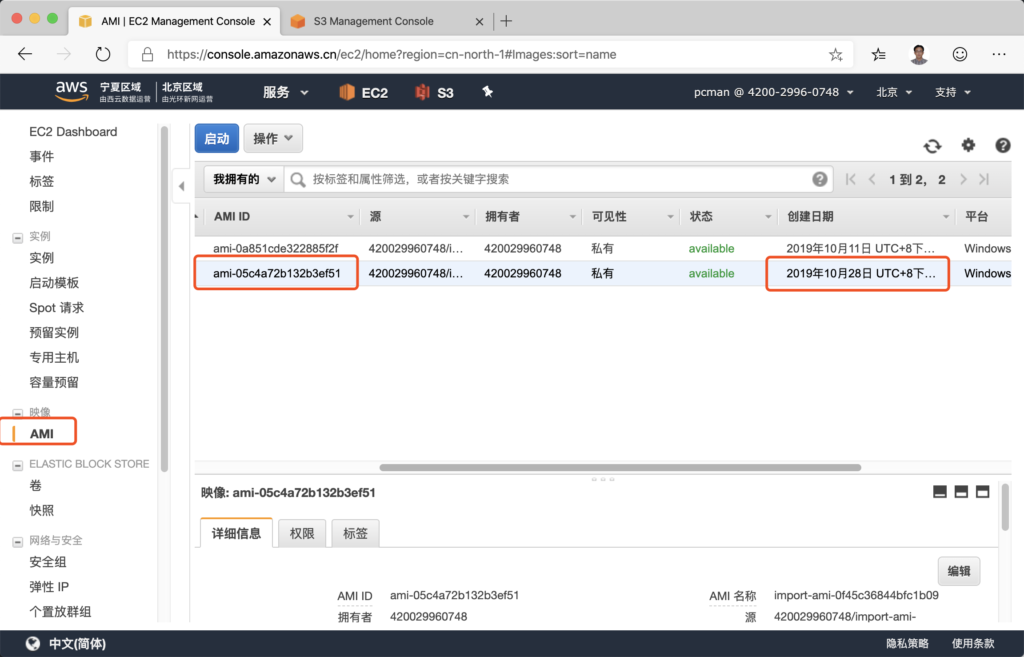Click the 编辑 edit button
Image resolution: width=1024 pixels, height=657 pixels.
click(958, 571)
